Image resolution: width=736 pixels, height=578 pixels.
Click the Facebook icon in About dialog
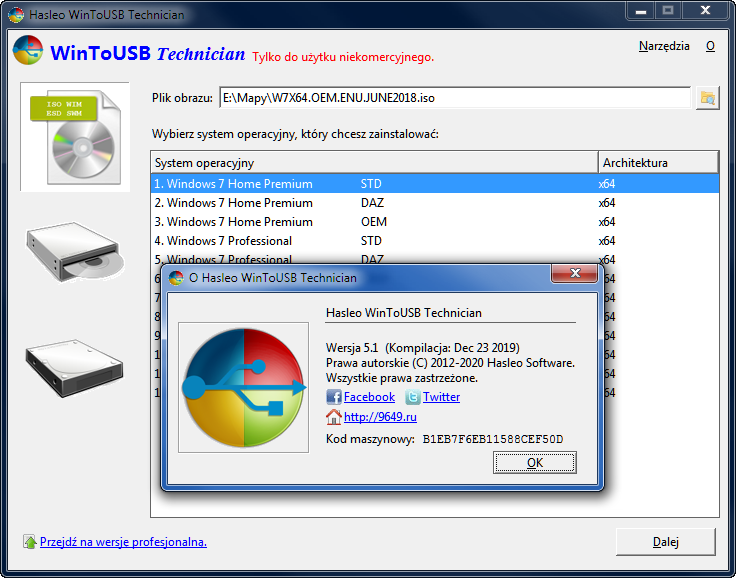tap(334, 397)
